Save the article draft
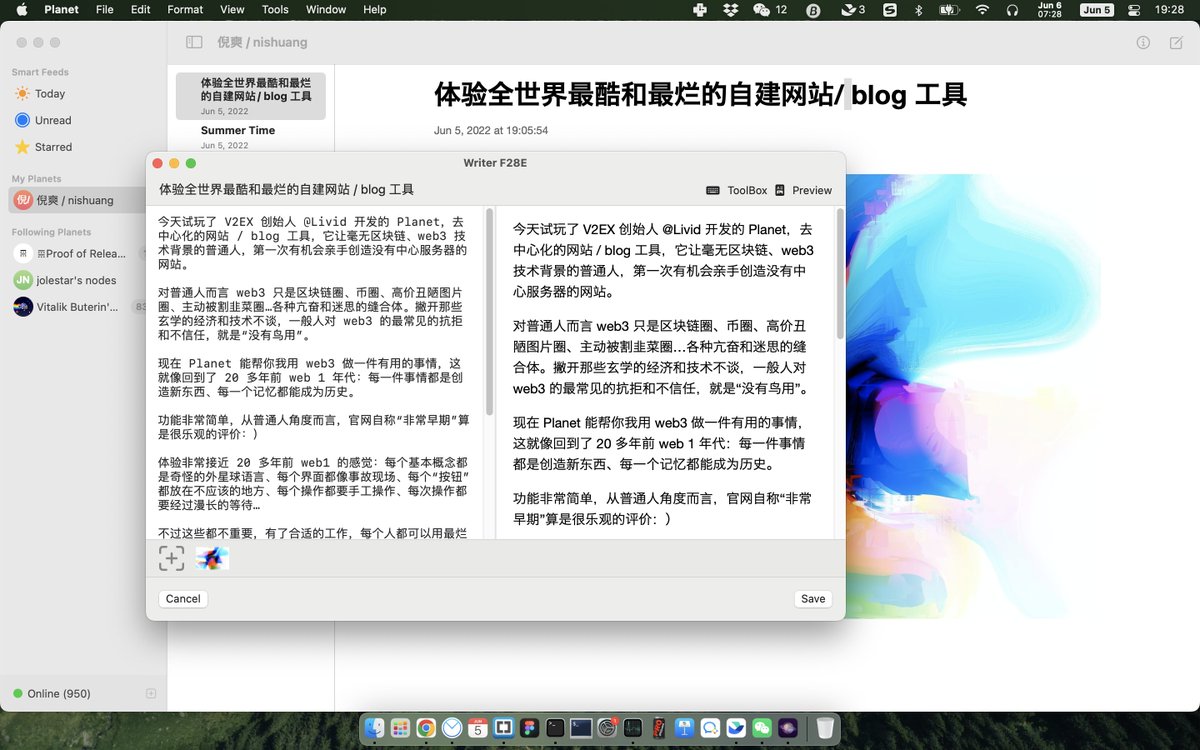The height and width of the screenshot is (750, 1200). (812, 598)
